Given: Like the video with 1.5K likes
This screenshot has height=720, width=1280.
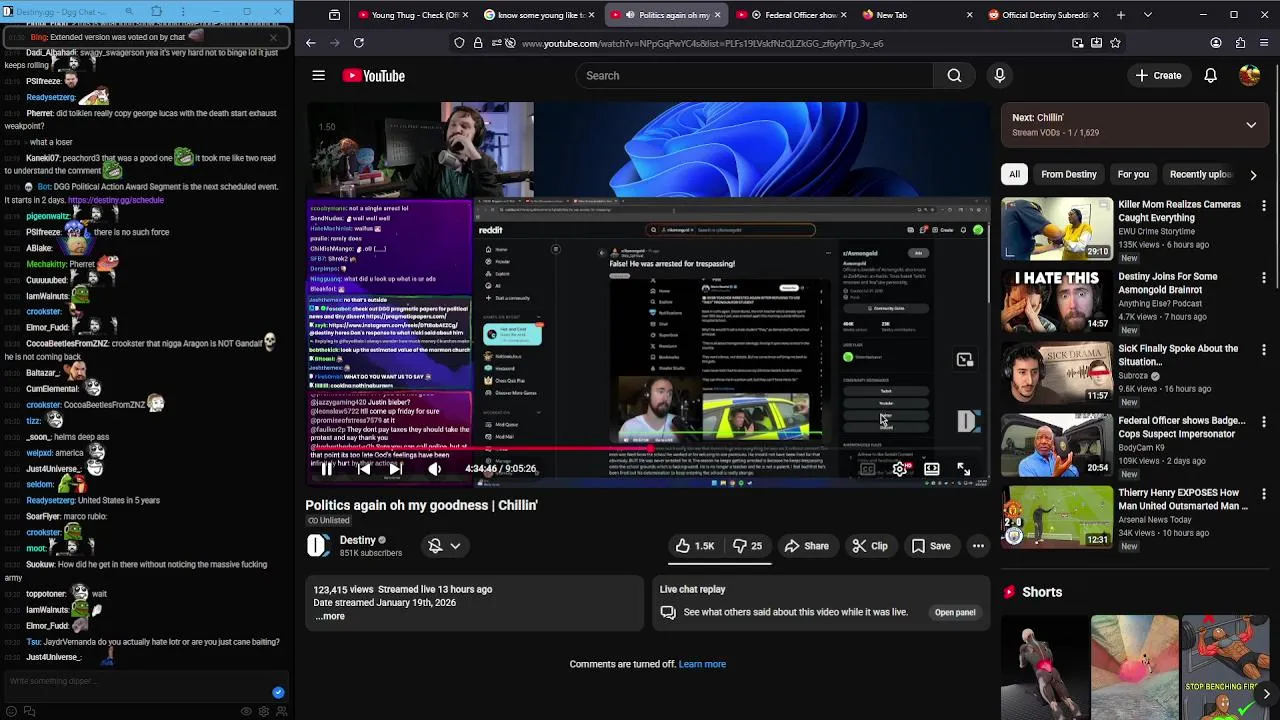Looking at the screenshot, I should [x=696, y=546].
